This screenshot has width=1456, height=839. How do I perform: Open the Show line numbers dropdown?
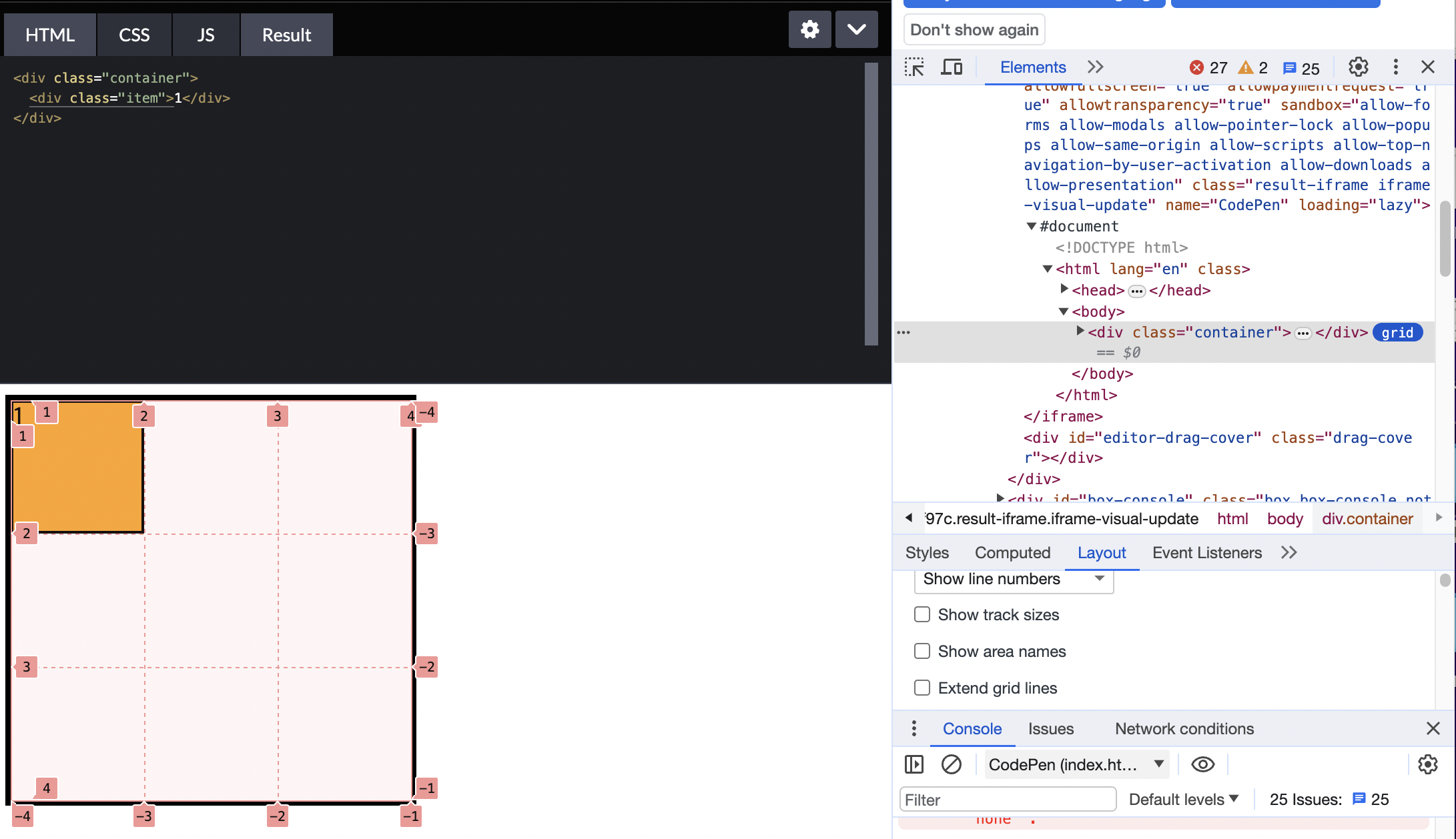click(x=1014, y=579)
